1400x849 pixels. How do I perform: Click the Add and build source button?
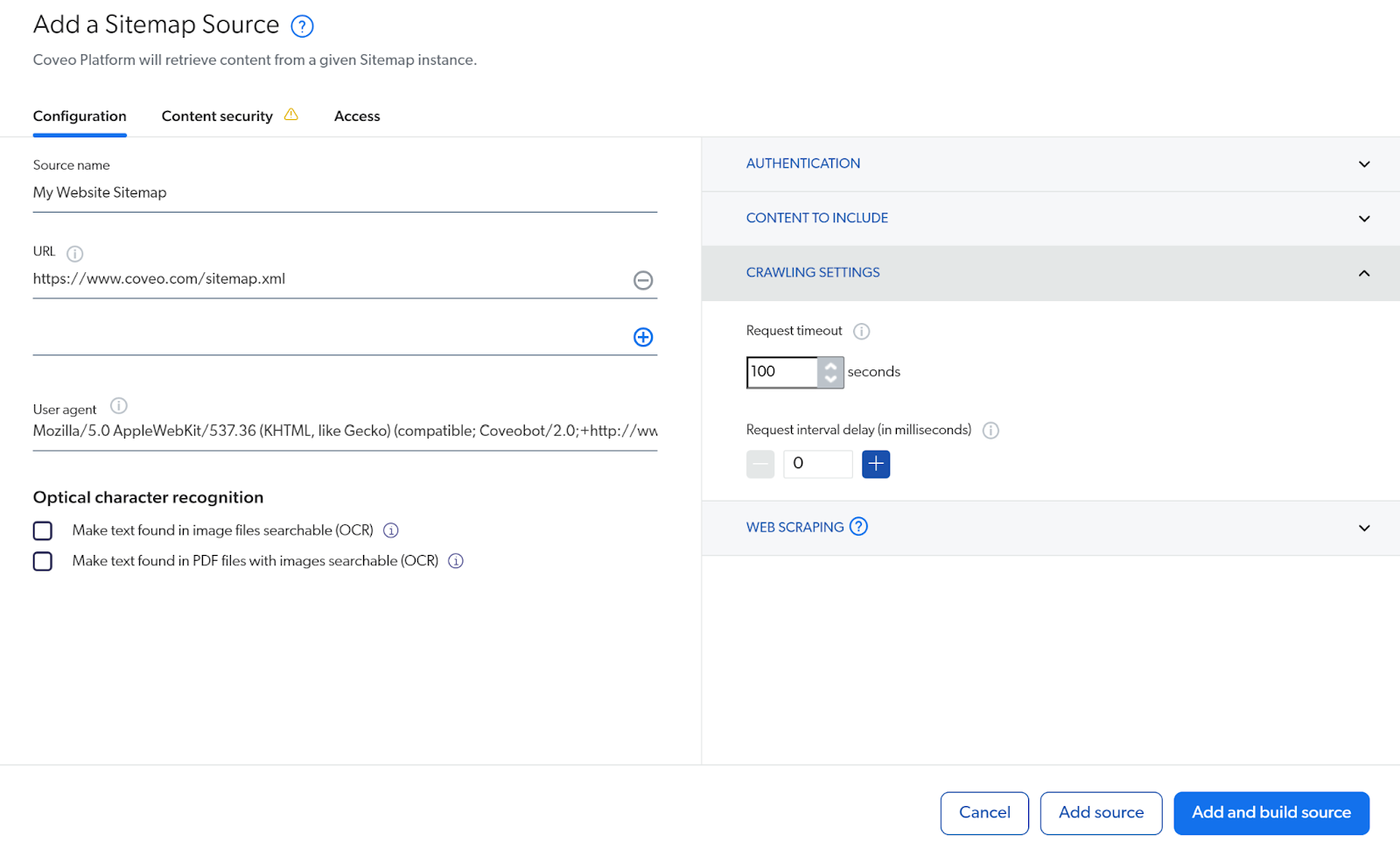tap(1270, 813)
